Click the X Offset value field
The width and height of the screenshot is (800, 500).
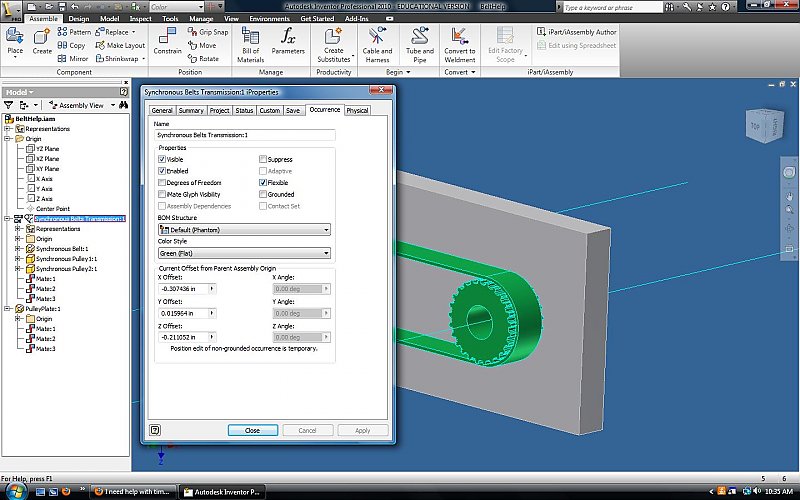(x=183, y=289)
